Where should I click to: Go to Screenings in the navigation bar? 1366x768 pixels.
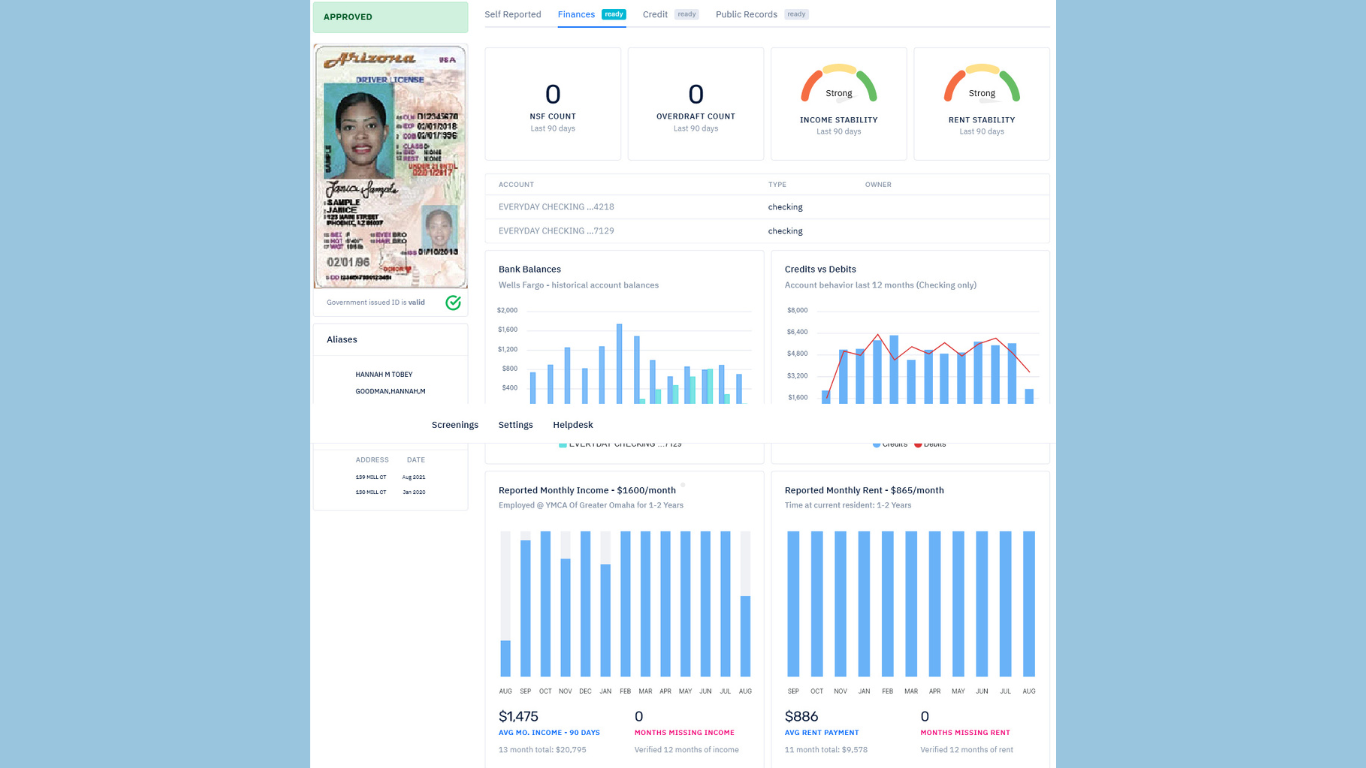(x=455, y=425)
